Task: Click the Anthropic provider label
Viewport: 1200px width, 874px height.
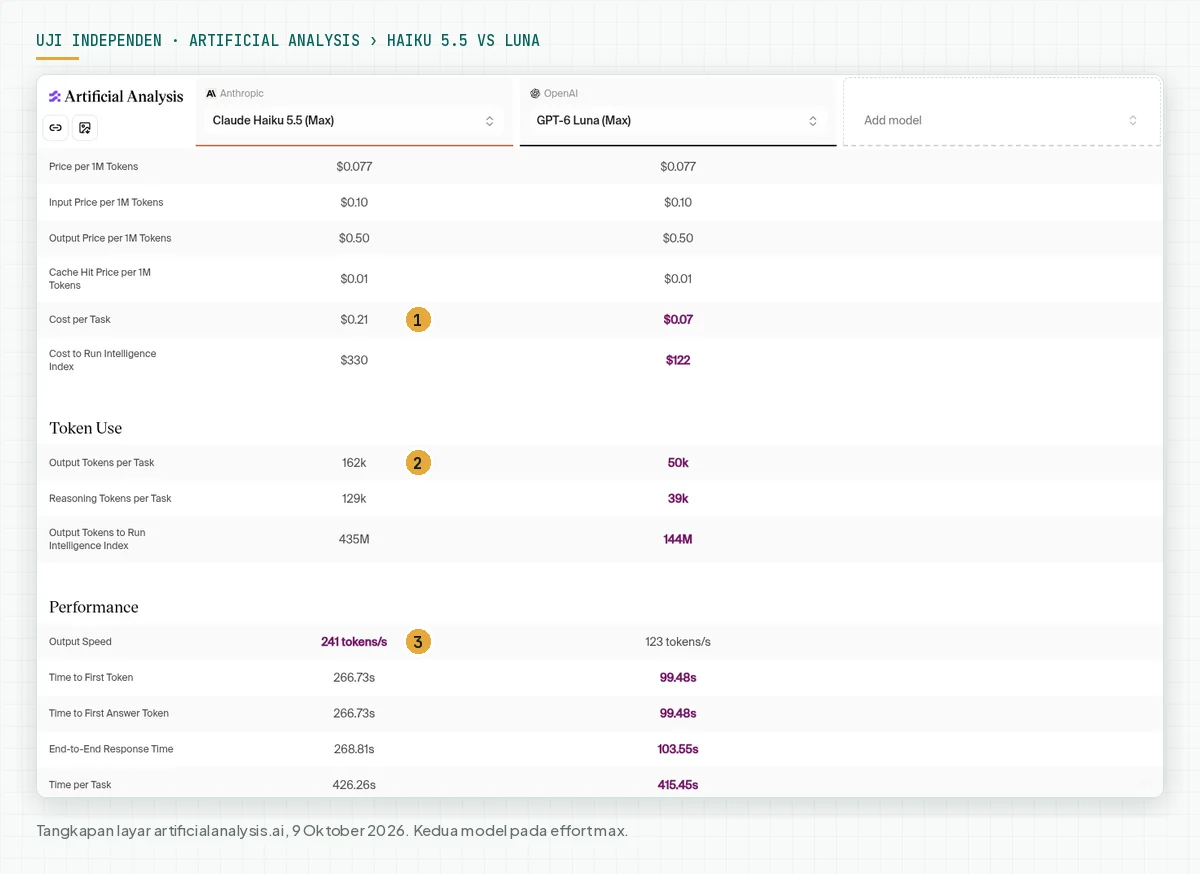Action: (235, 93)
